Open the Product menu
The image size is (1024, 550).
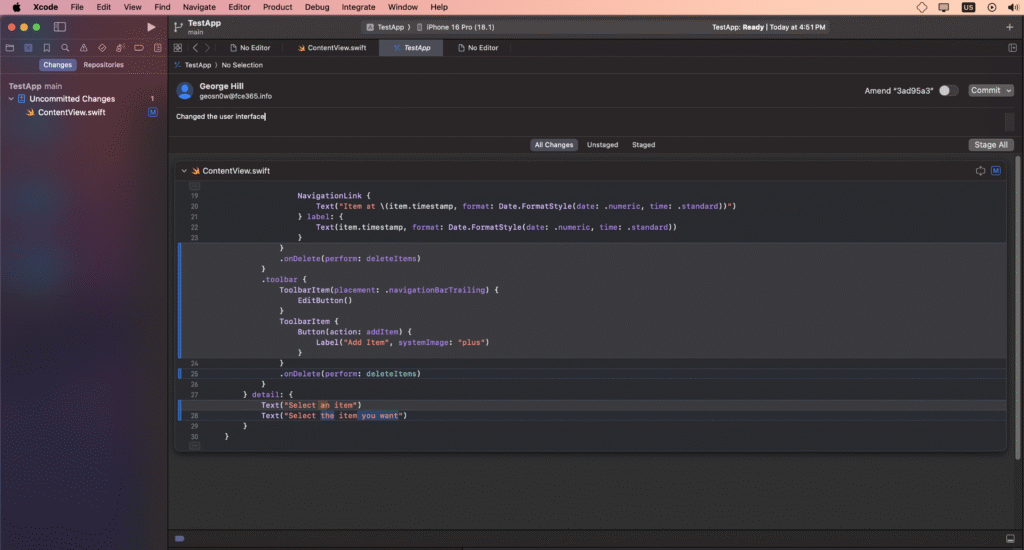coord(278,7)
